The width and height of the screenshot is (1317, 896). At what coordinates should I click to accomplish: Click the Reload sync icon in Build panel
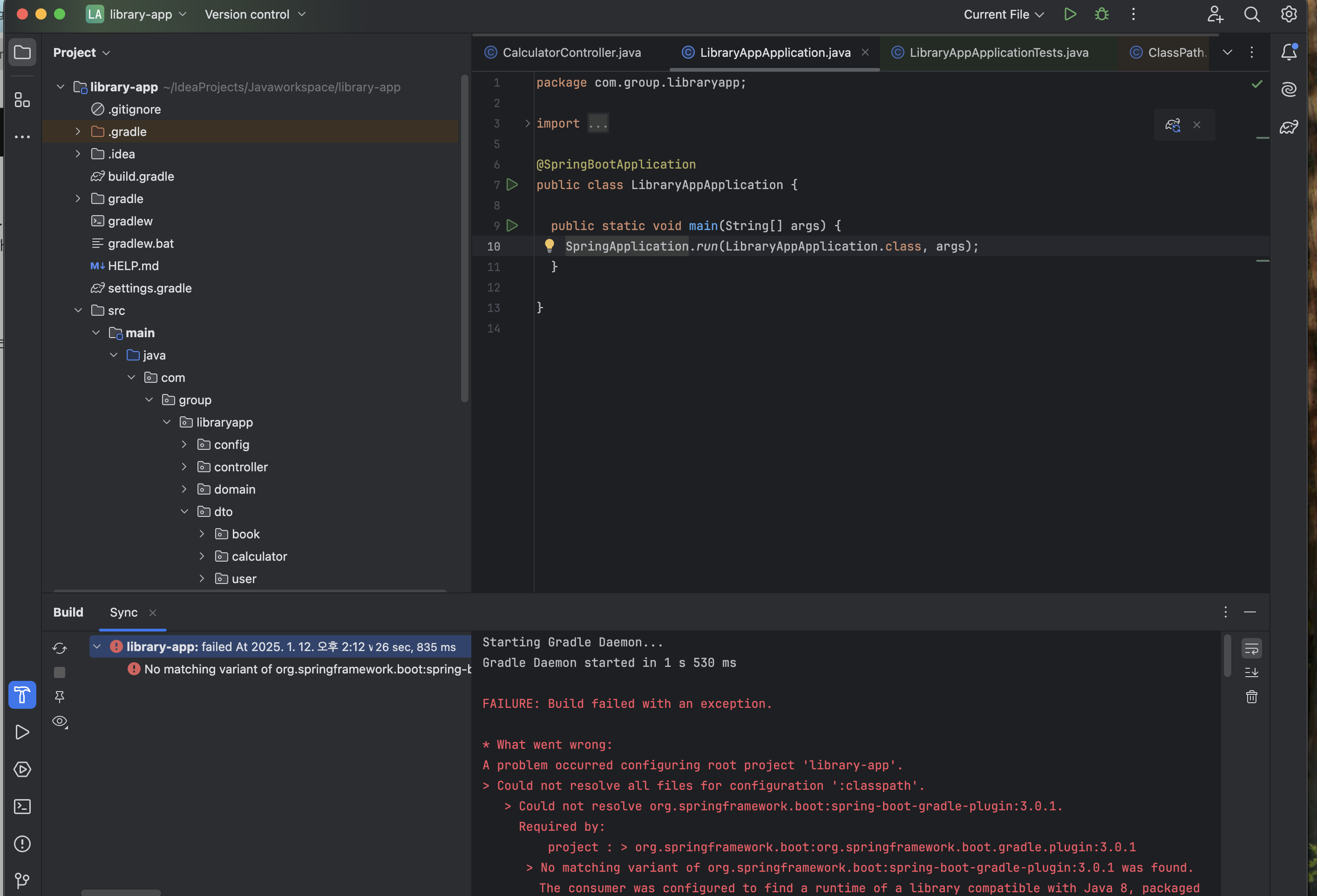[x=60, y=648]
